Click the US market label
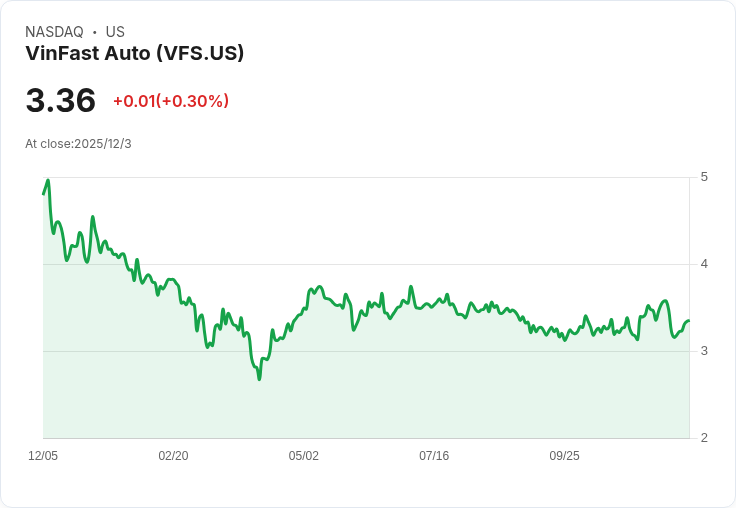The image size is (736, 508). coord(115,32)
